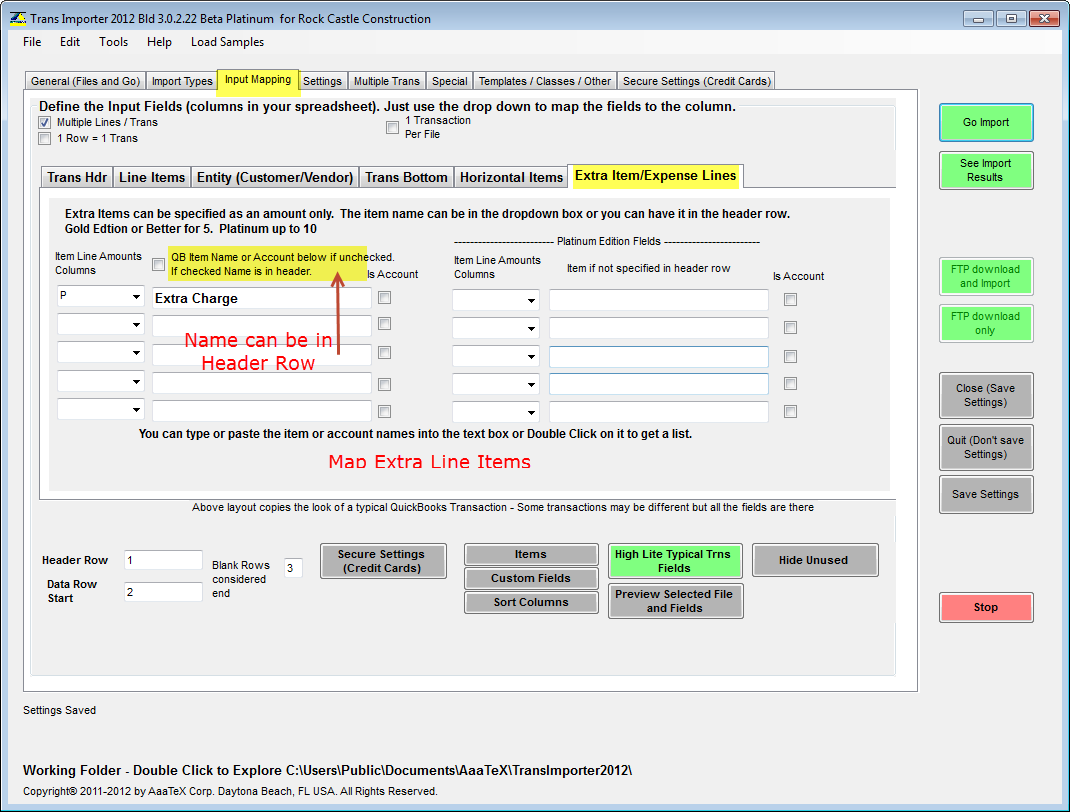Switch to Import Types tab
This screenshot has width=1070, height=812.
[x=182, y=81]
